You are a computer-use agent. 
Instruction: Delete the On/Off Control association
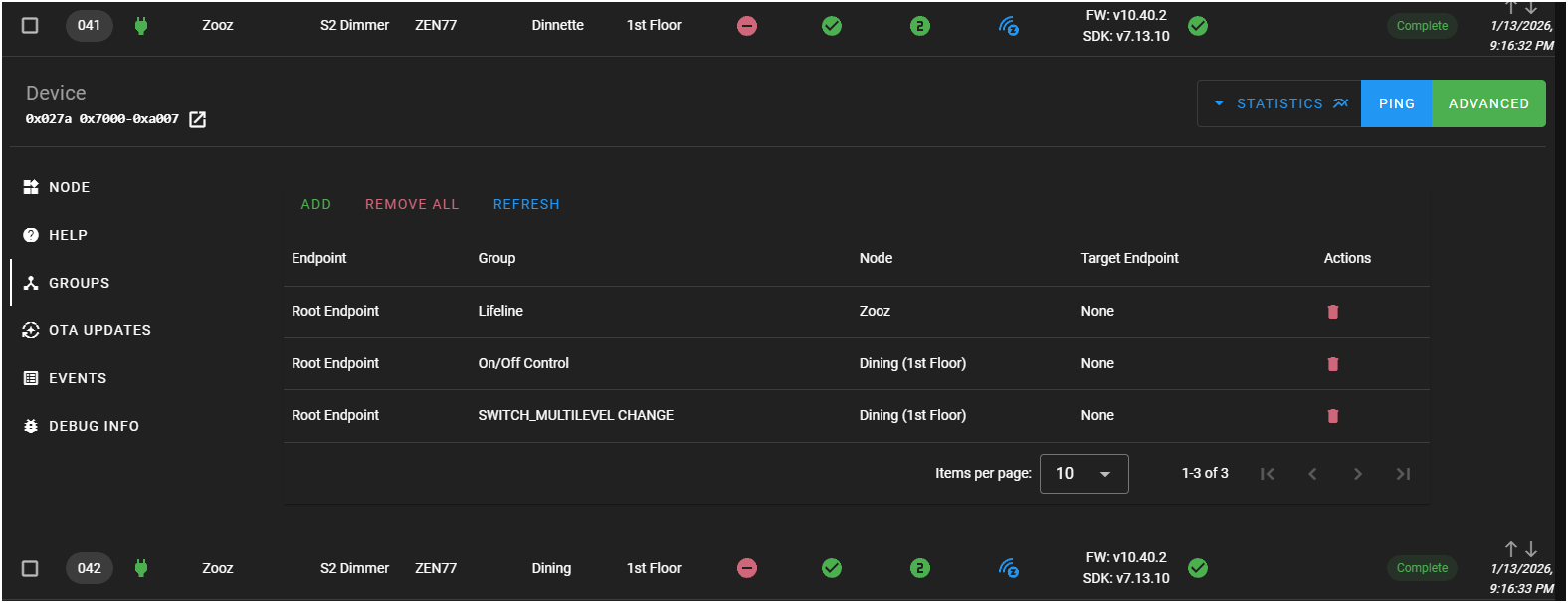pyautogui.click(x=1332, y=364)
